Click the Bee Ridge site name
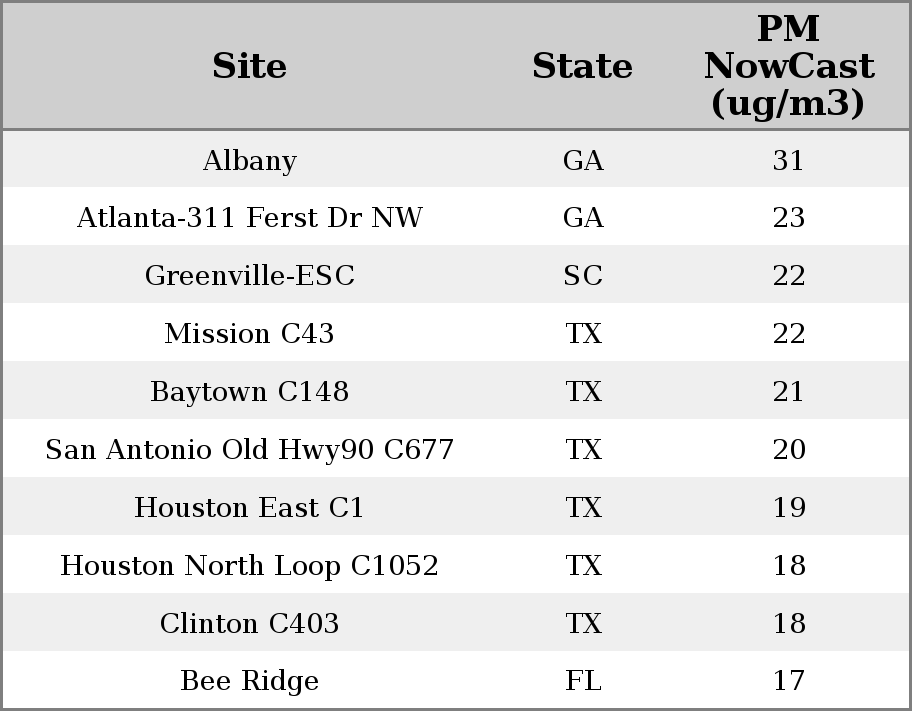The height and width of the screenshot is (711, 912). tap(249, 681)
